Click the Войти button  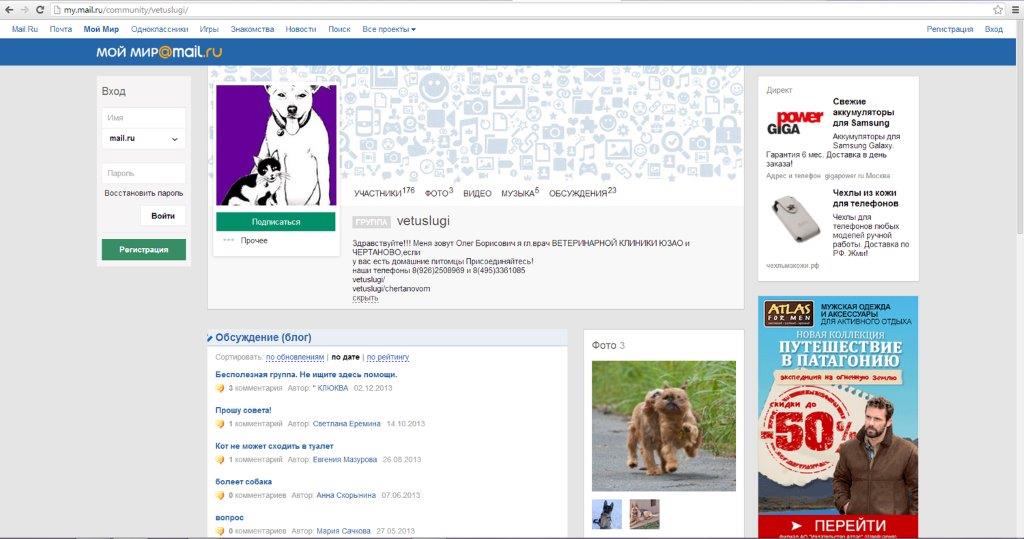[x=163, y=216]
